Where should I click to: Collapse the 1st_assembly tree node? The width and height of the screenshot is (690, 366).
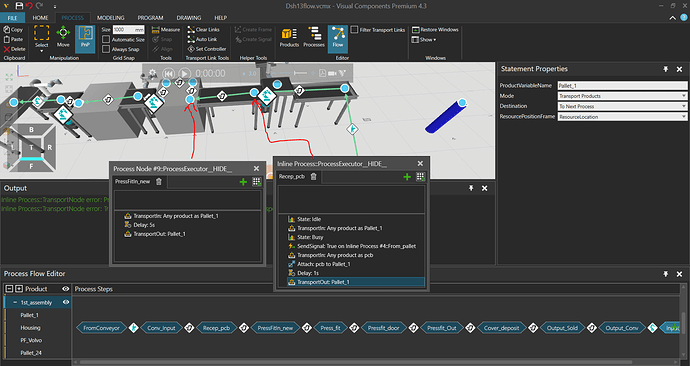[15, 303]
